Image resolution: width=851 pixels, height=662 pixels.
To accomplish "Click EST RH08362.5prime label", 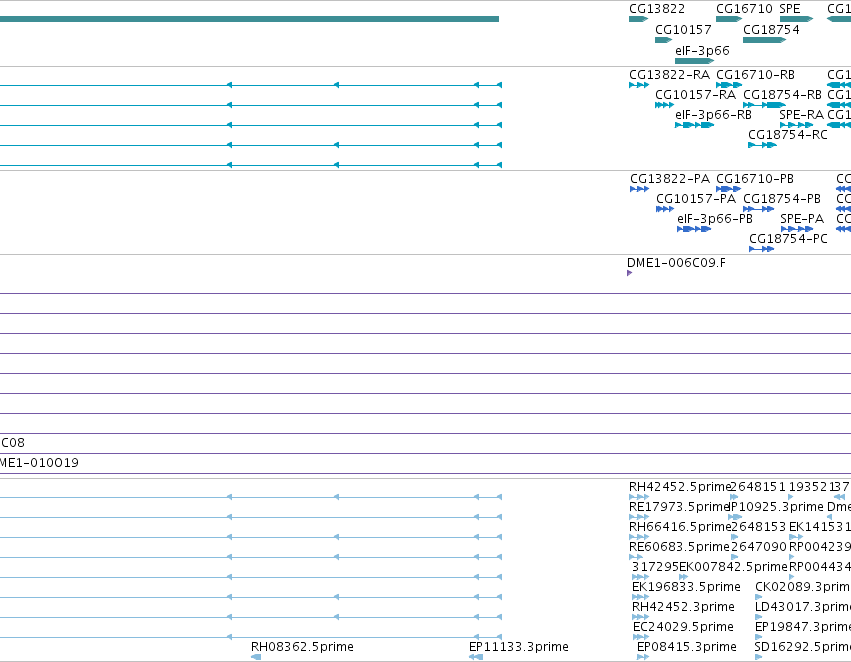I will pos(302,647).
